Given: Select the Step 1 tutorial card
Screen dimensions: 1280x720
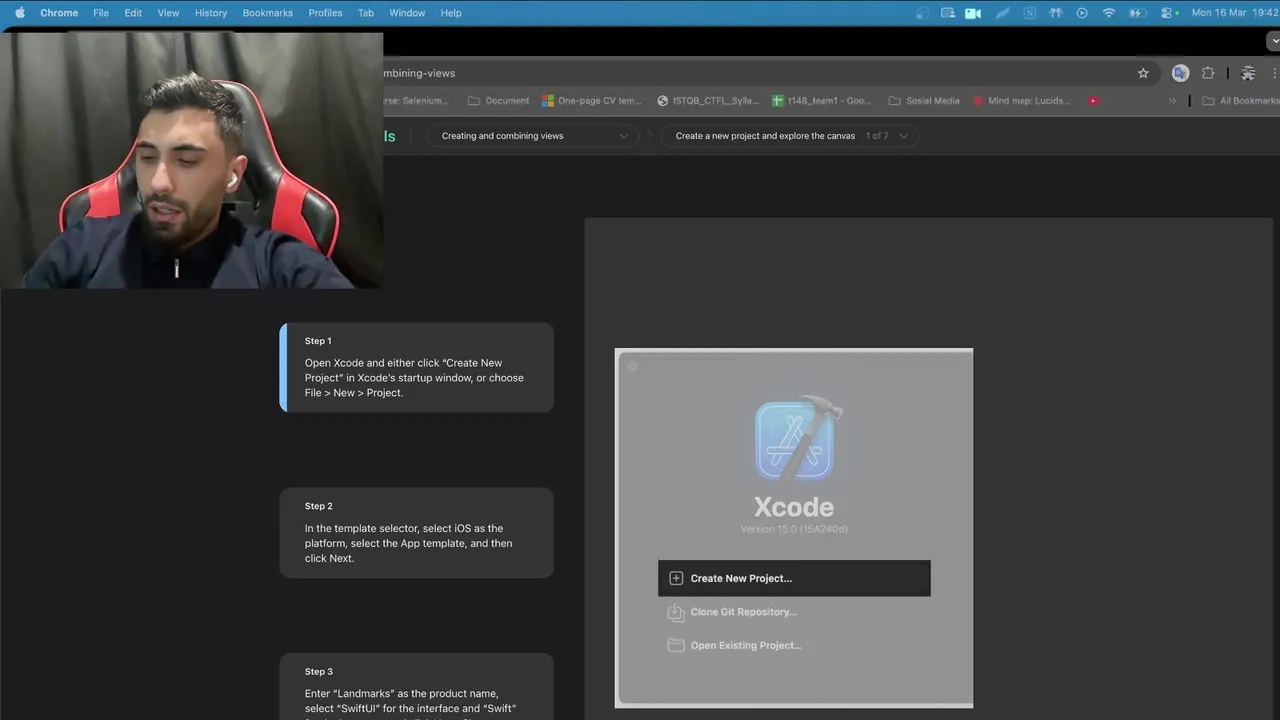Looking at the screenshot, I should coord(417,367).
